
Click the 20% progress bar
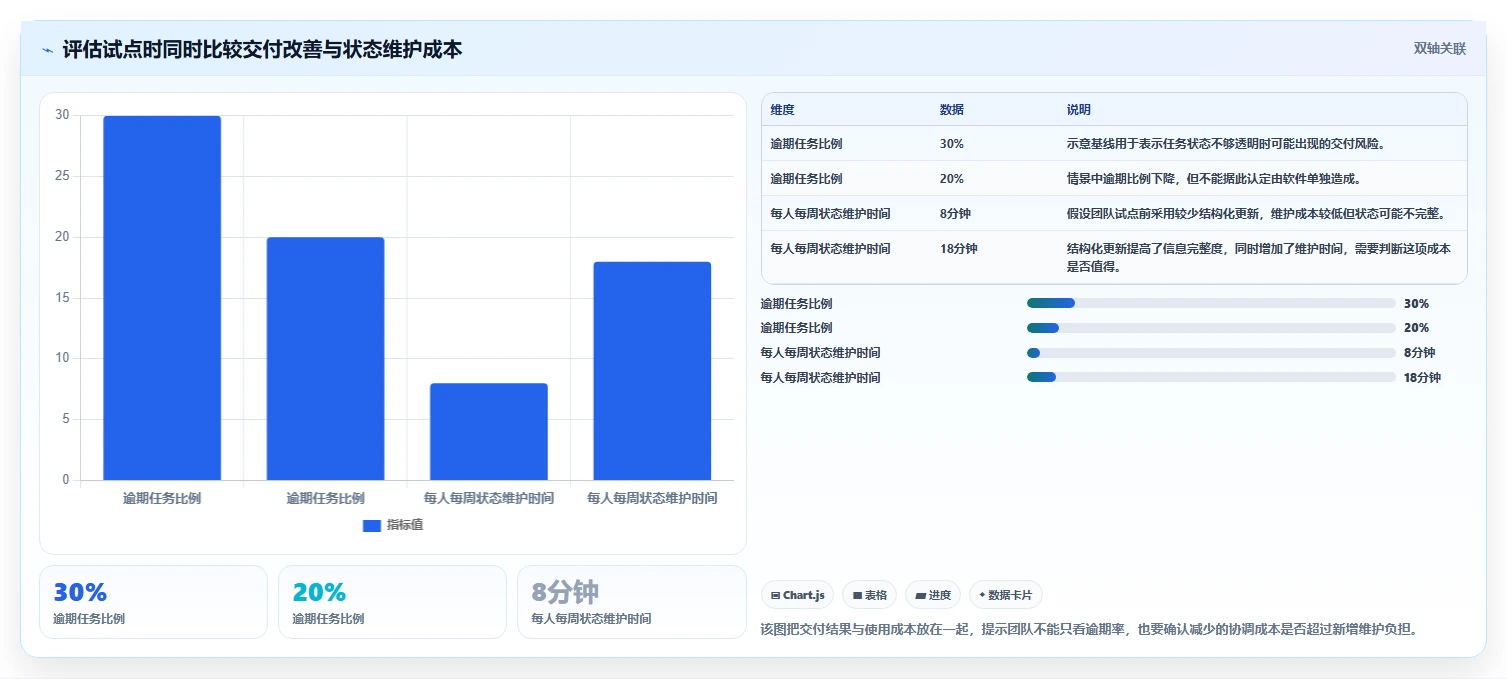coord(1211,328)
